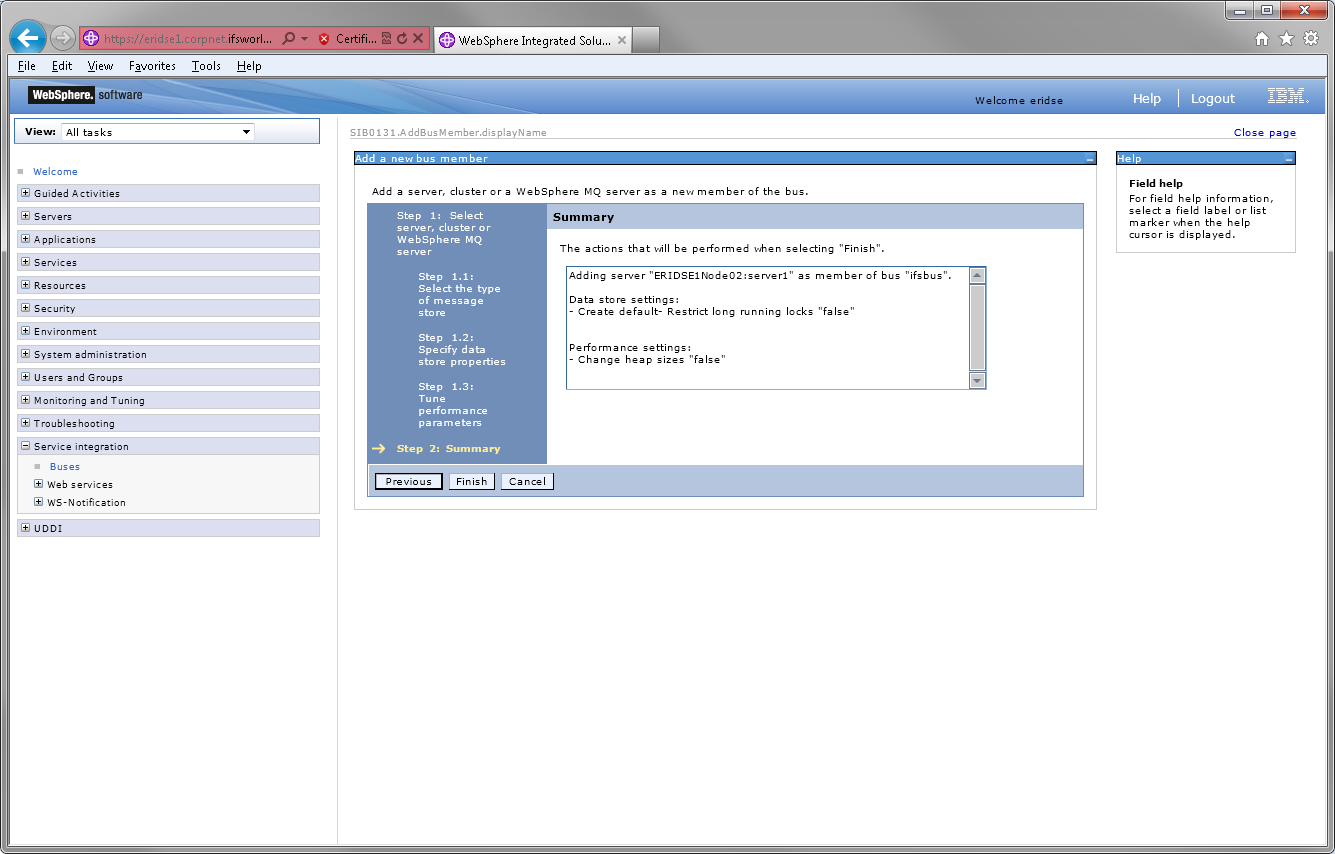
Task: Click the back navigation arrow
Action: pos(27,37)
